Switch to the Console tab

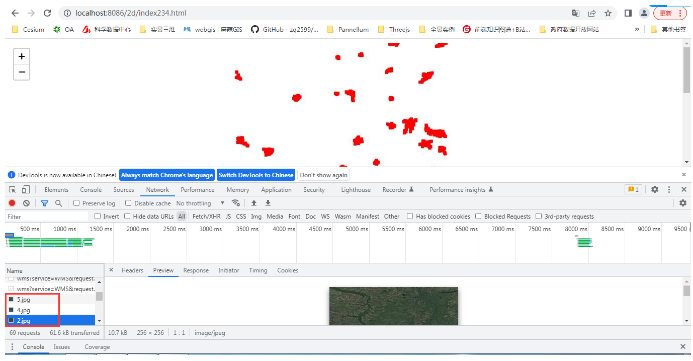click(x=91, y=190)
